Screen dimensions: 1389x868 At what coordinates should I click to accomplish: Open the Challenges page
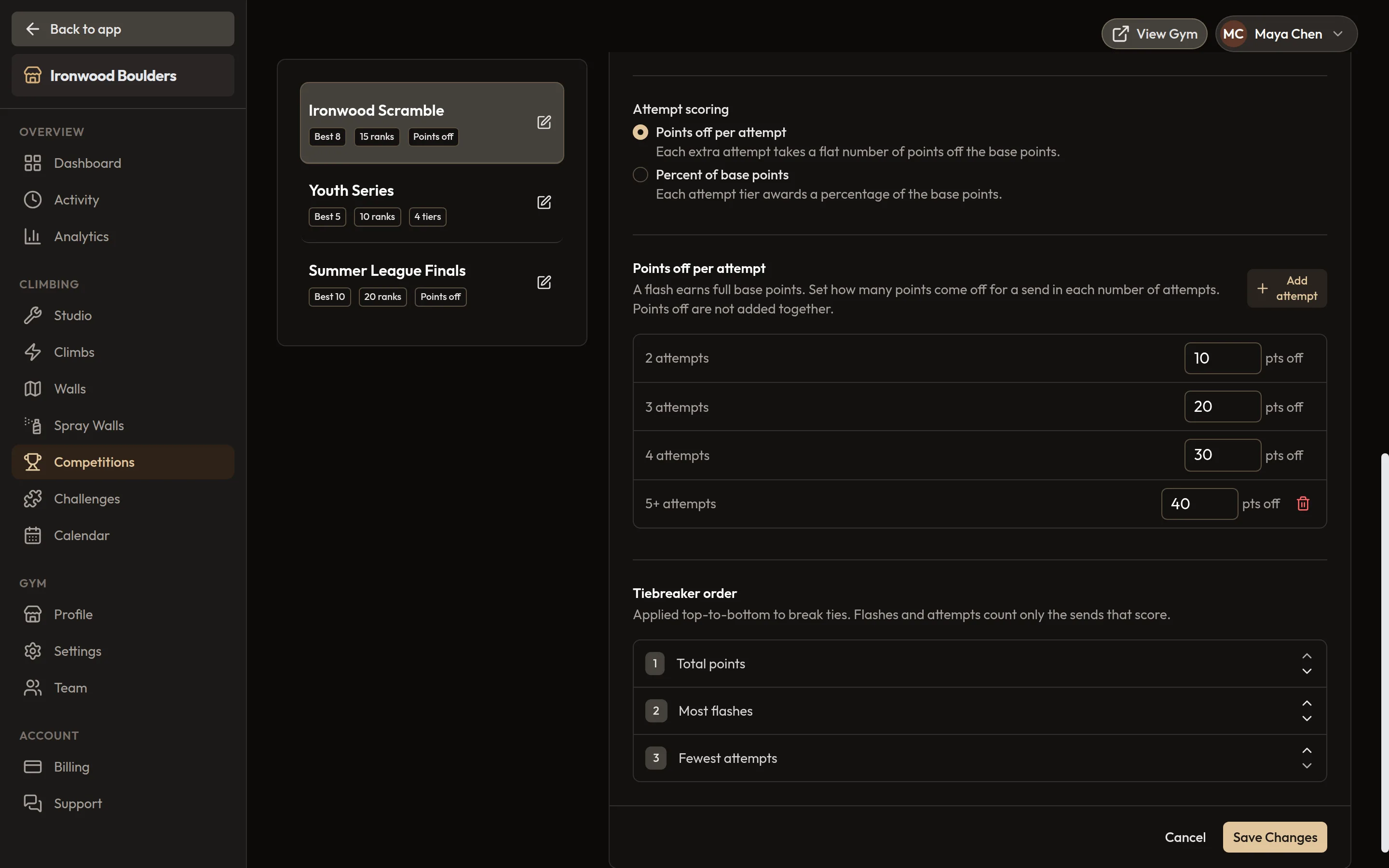click(123, 499)
